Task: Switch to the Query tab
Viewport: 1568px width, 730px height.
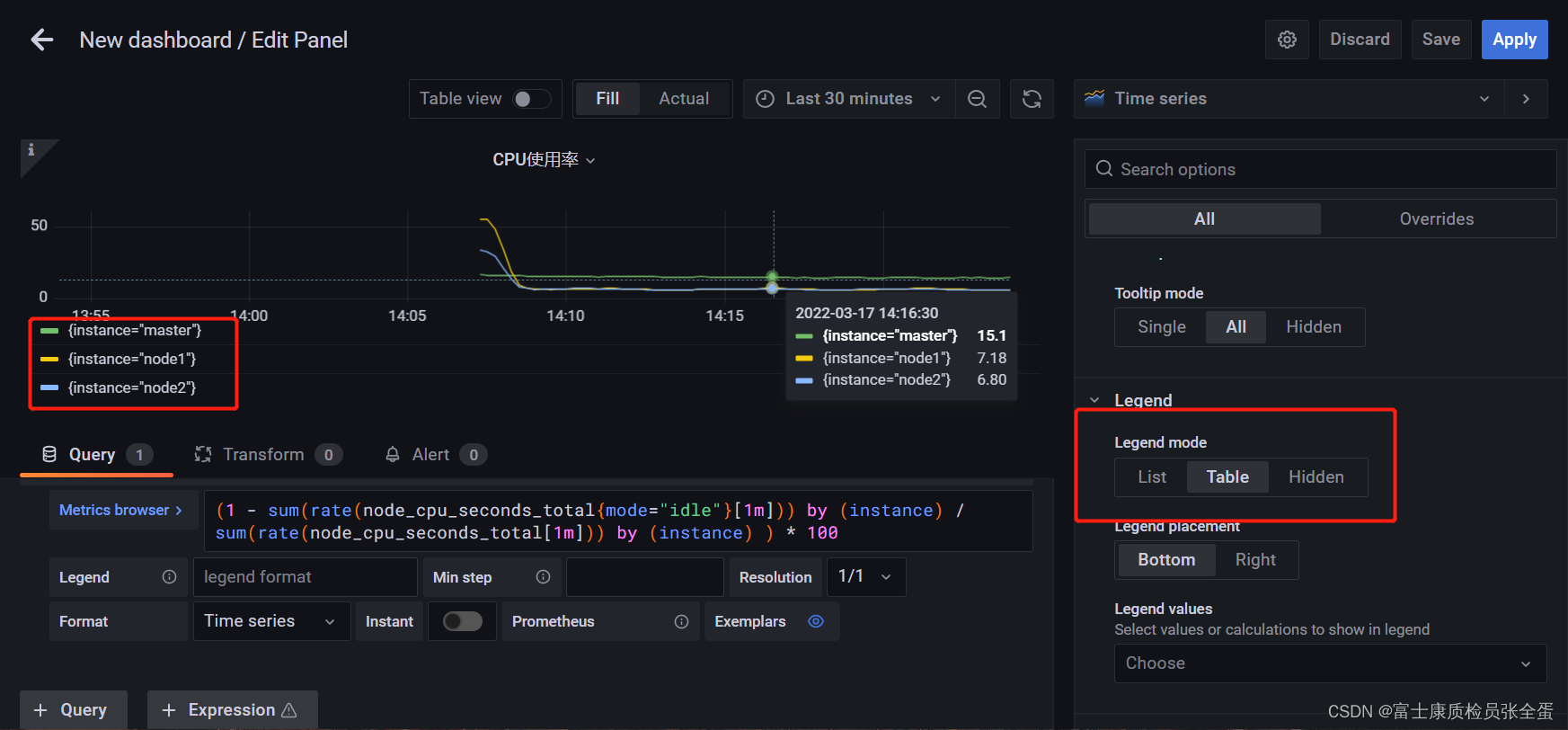Action: click(x=96, y=455)
